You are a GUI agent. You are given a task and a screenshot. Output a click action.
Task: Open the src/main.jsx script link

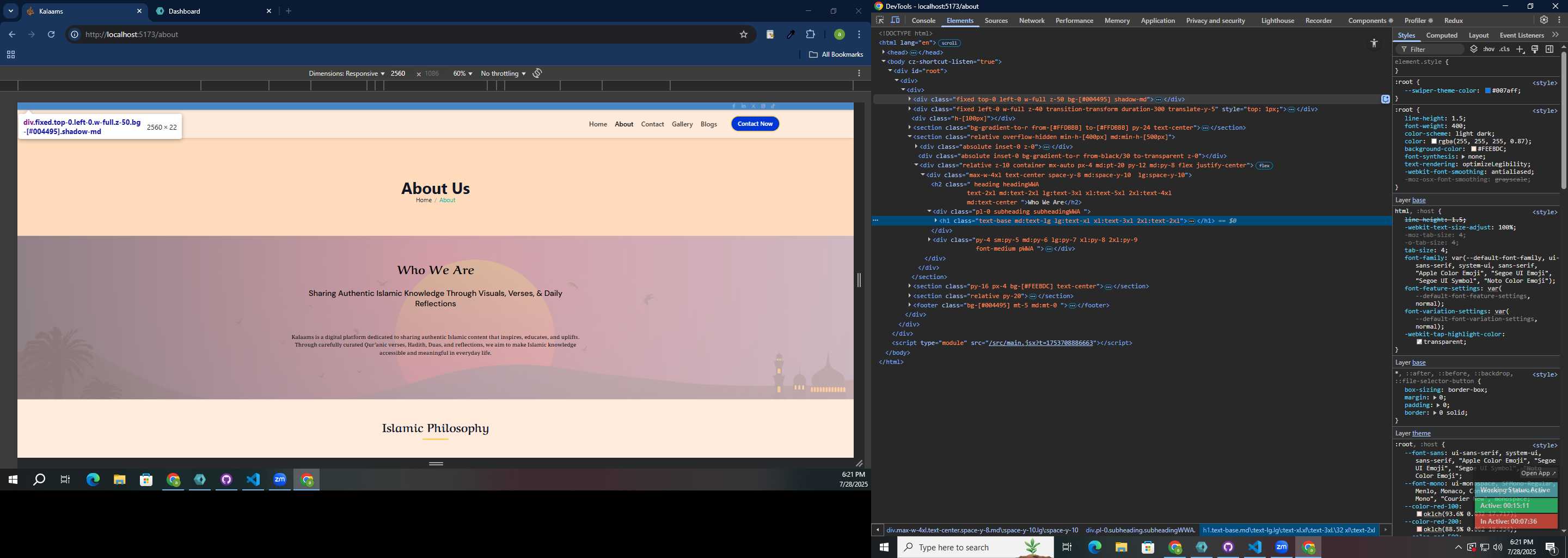pos(1041,343)
